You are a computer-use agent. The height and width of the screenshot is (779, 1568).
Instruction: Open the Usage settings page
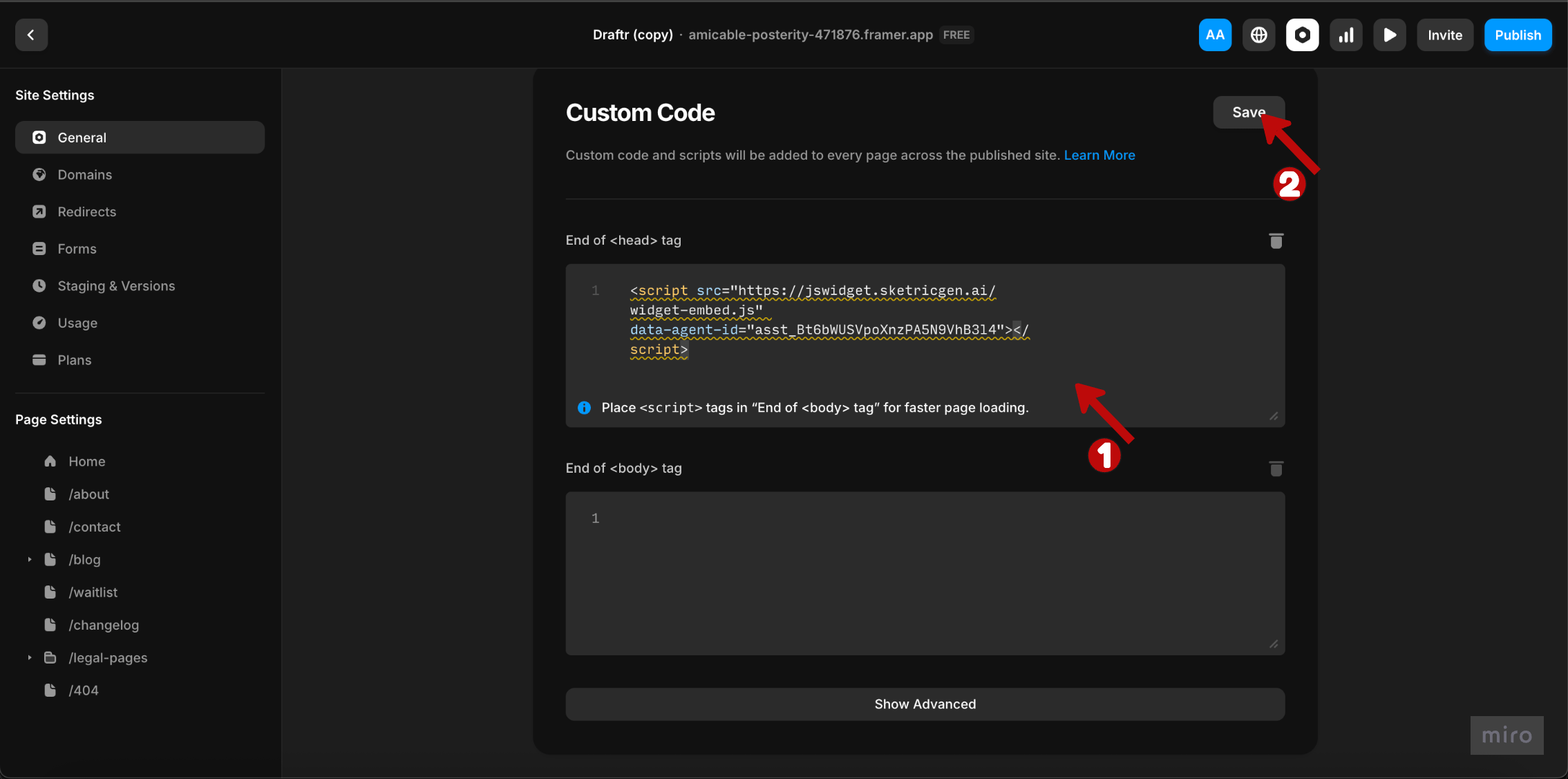coord(77,323)
